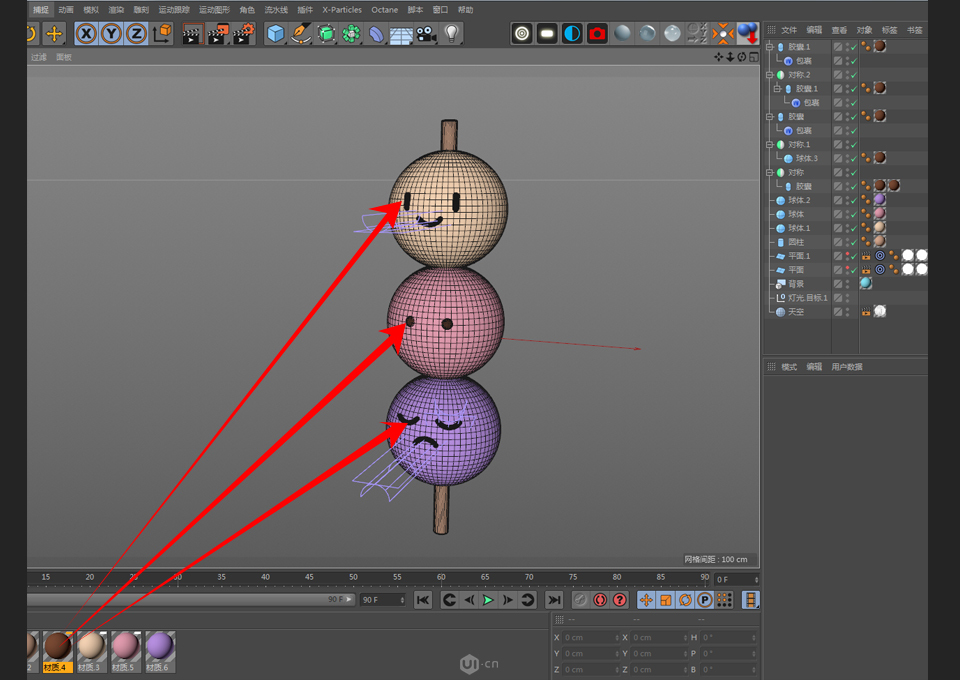Viewport: 960px width, 680px height.
Task: Lock the Y axis toolbar icon
Action: [x=109, y=33]
